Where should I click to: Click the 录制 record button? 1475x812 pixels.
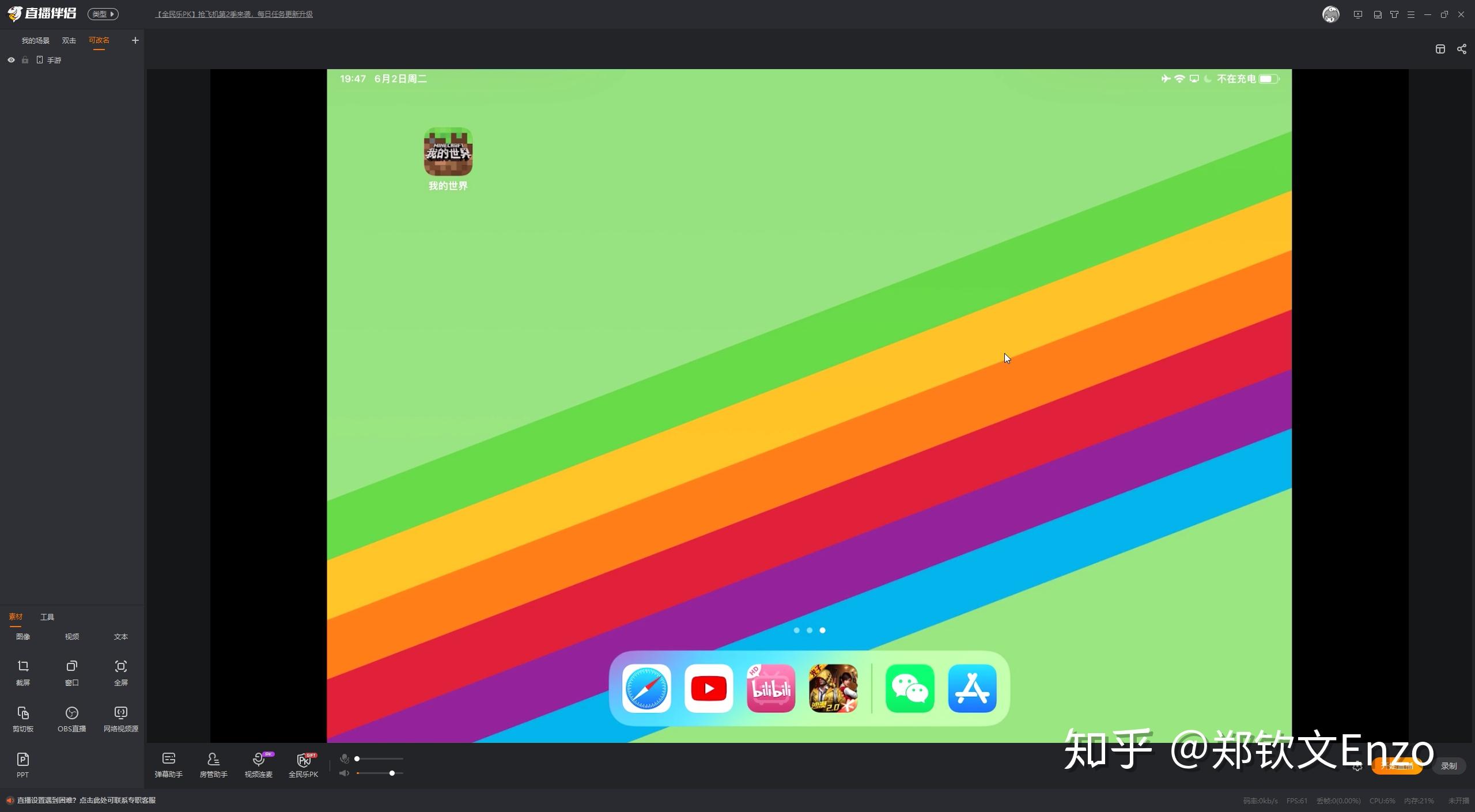coord(1448,766)
